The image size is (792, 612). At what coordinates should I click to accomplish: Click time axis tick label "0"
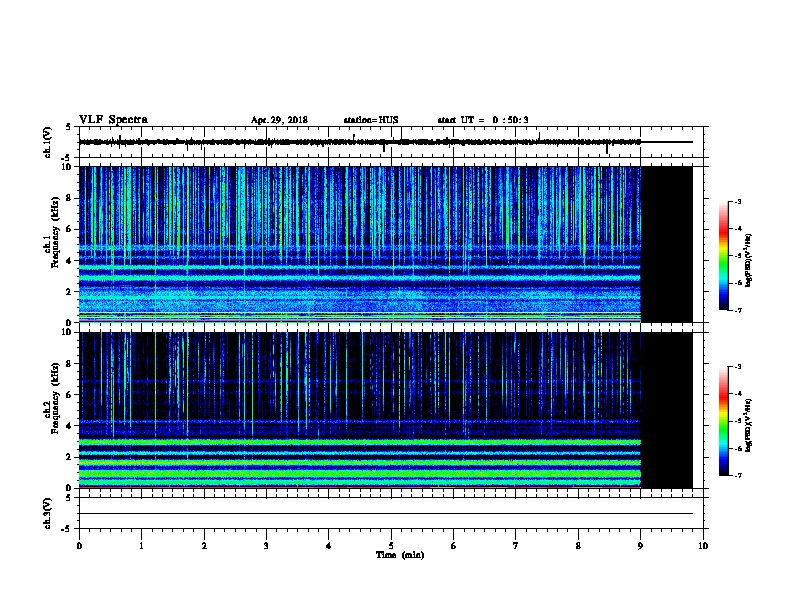pos(79,546)
